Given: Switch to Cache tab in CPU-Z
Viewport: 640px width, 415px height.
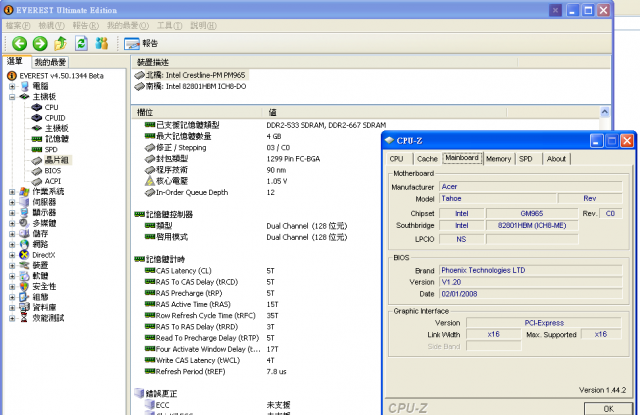Looking at the screenshot, I should 427,159.
